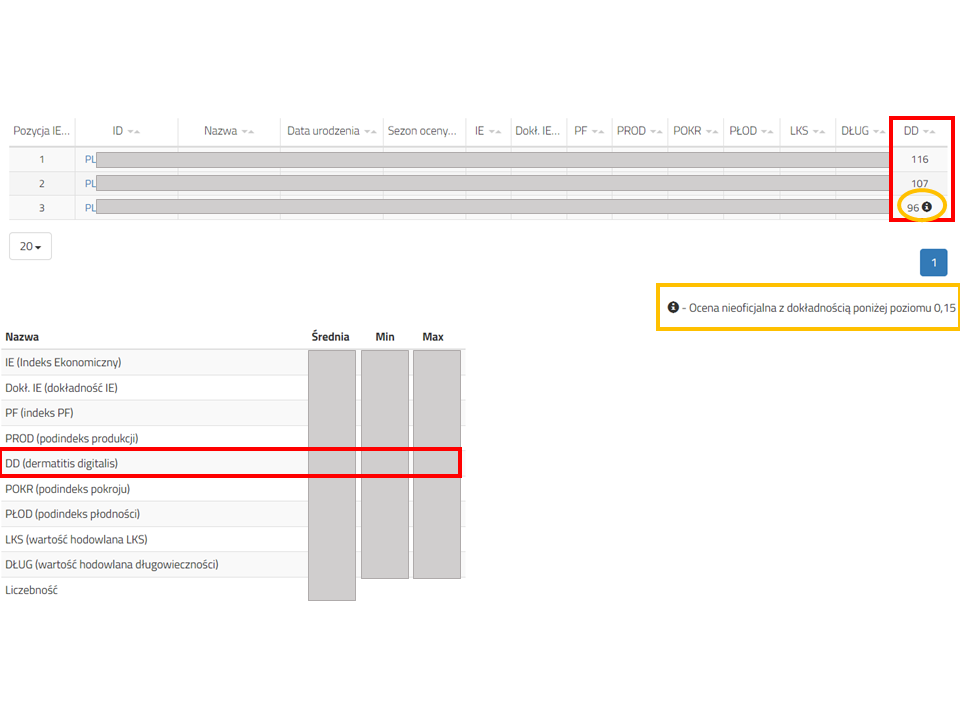Select the PROD (podindeks produkcji) row

coord(233,438)
